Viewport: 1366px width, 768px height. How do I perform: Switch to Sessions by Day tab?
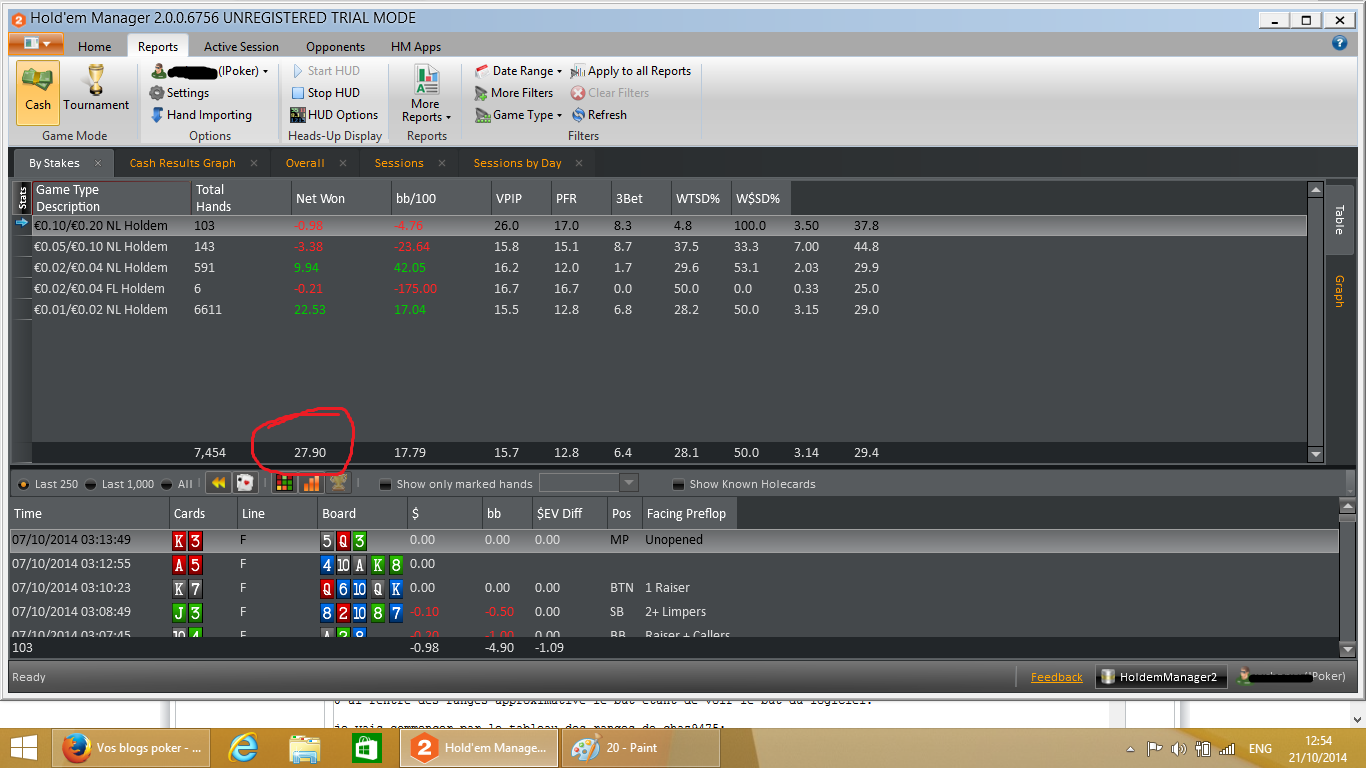[517, 163]
